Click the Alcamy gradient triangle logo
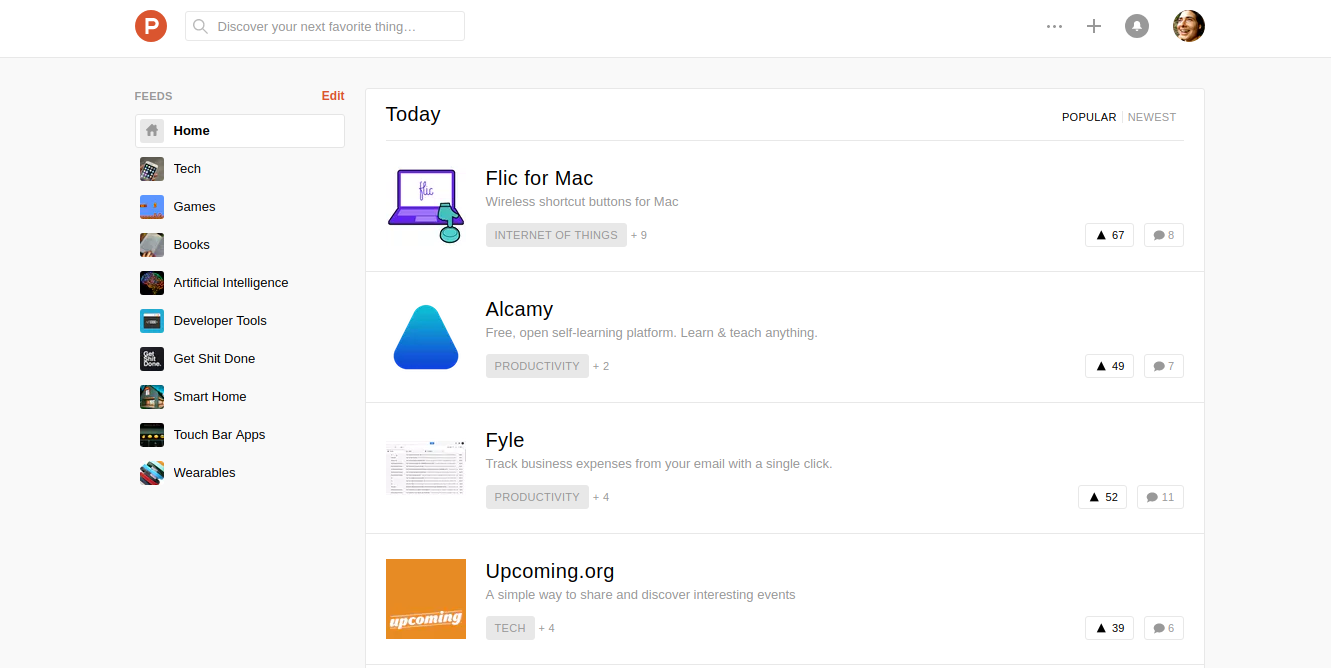1331x668 pixels. click(x=425, y=337)
